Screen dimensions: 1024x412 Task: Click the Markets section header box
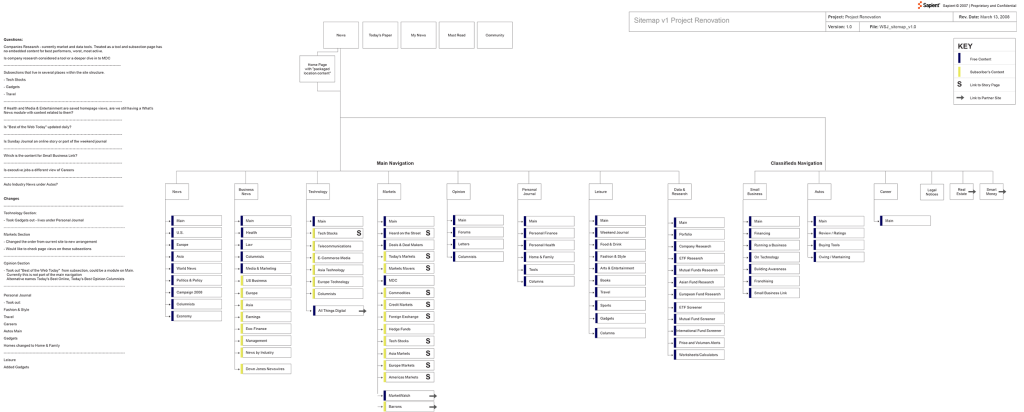[389, 192]
